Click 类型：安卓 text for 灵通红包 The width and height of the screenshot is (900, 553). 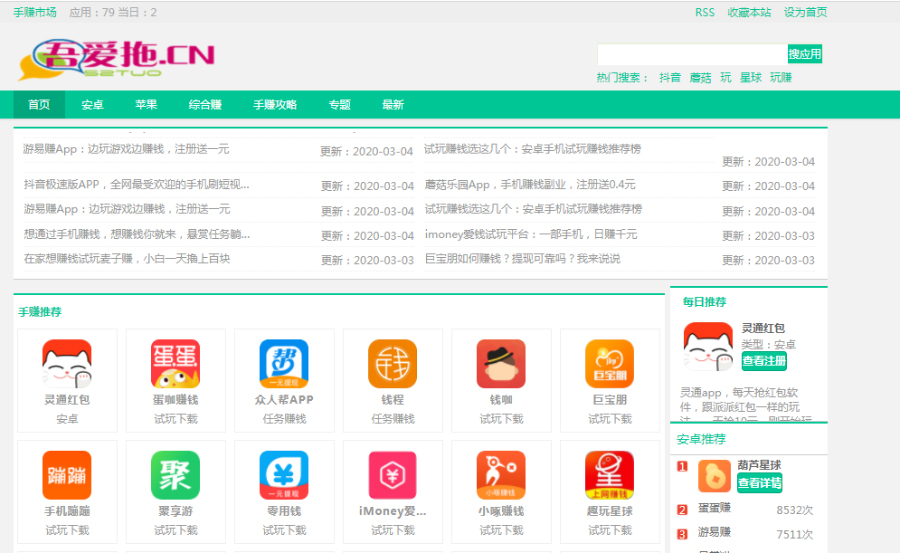tap(768, 344)
